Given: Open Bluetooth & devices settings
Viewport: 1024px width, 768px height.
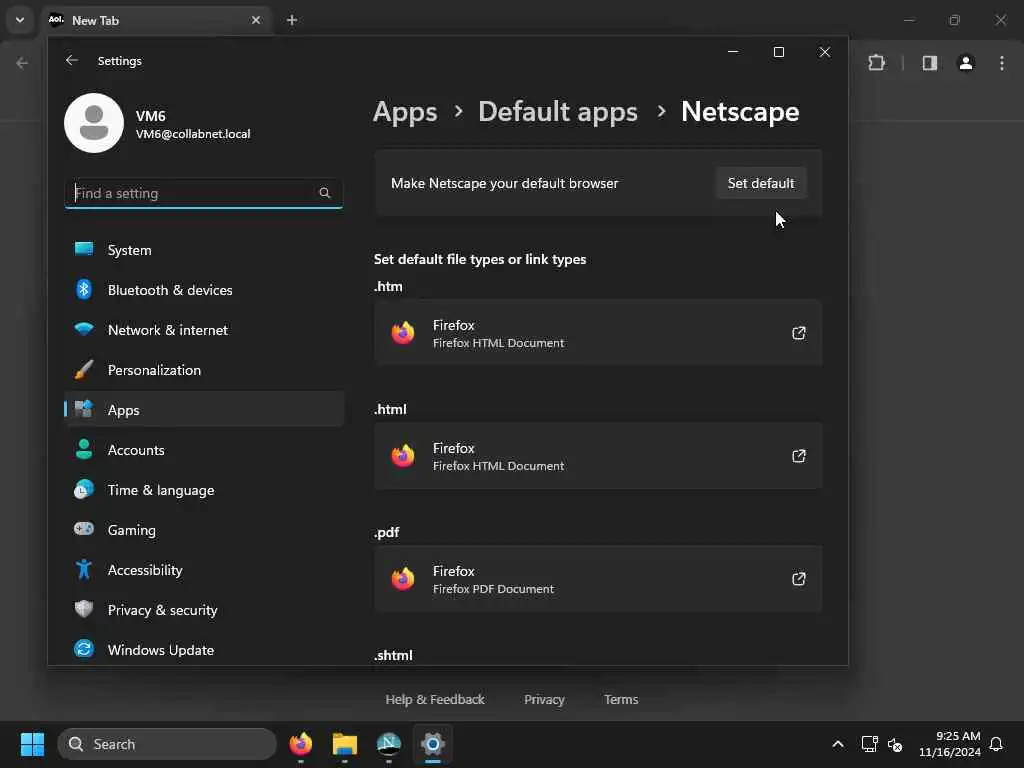Looking at the screenshot, I should pyautogui.click(x=204, y=289).
